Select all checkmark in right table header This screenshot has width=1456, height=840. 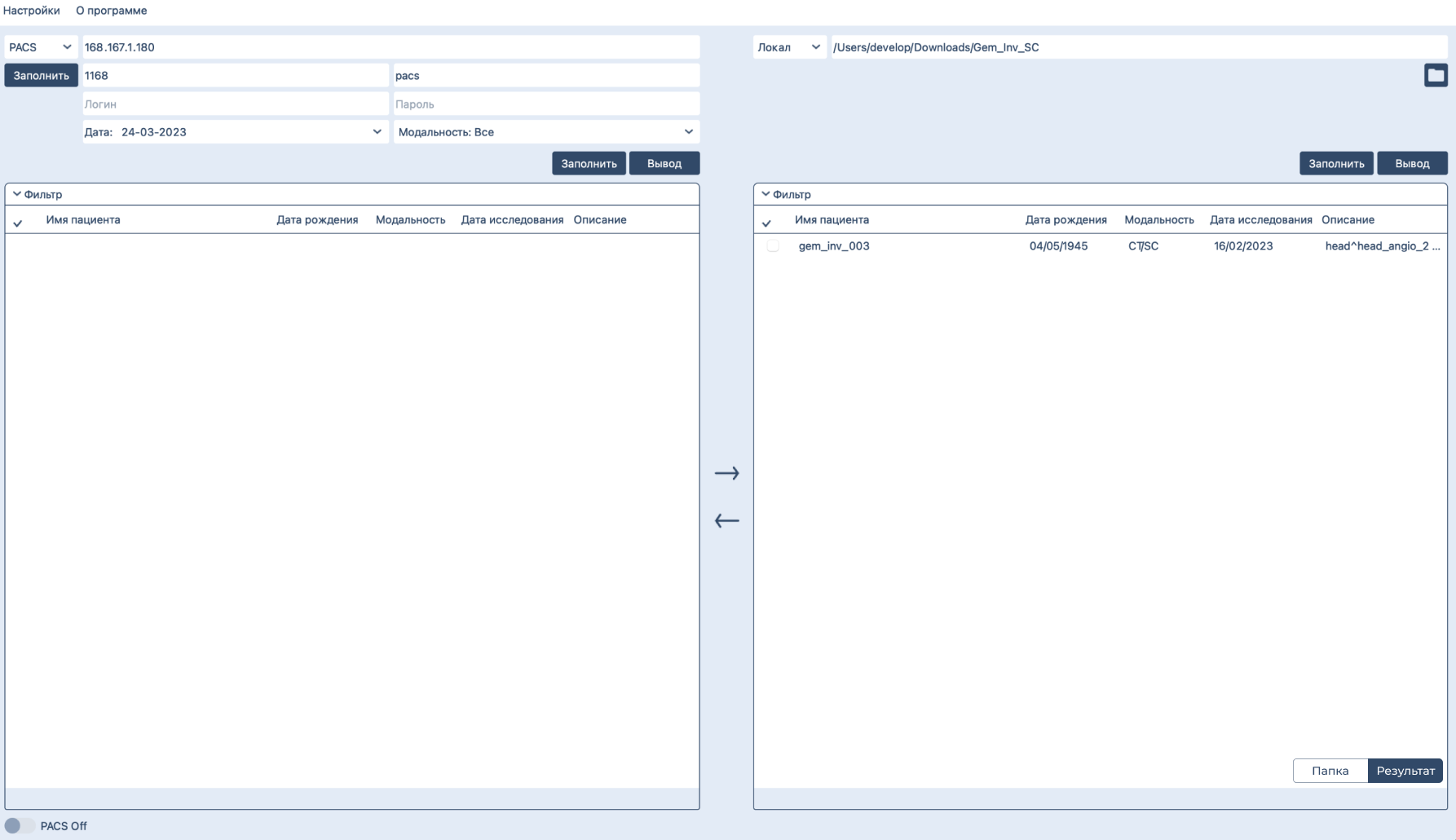coord(766,223)
